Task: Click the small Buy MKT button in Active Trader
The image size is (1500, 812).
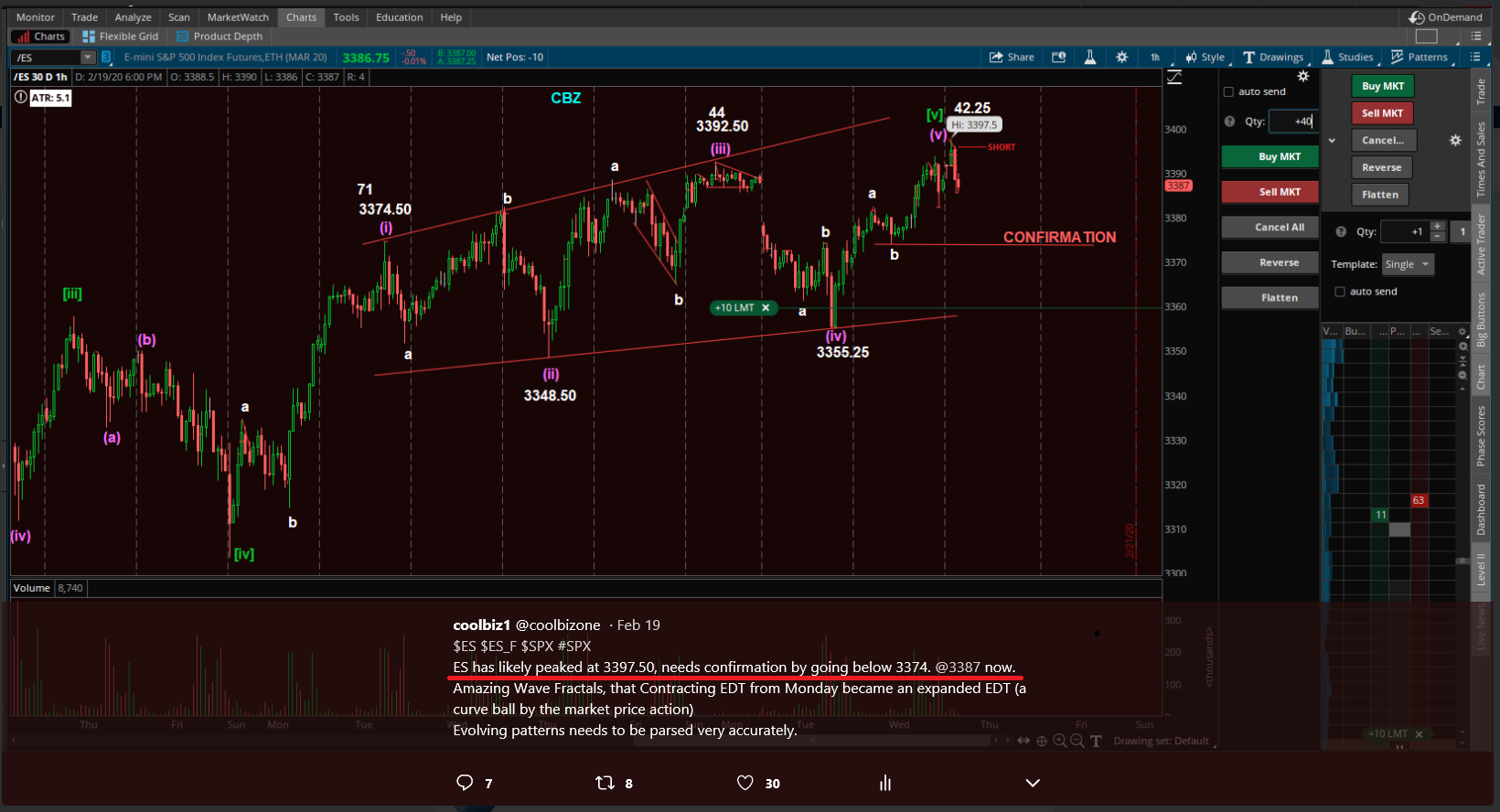Action: (1382, 86)
